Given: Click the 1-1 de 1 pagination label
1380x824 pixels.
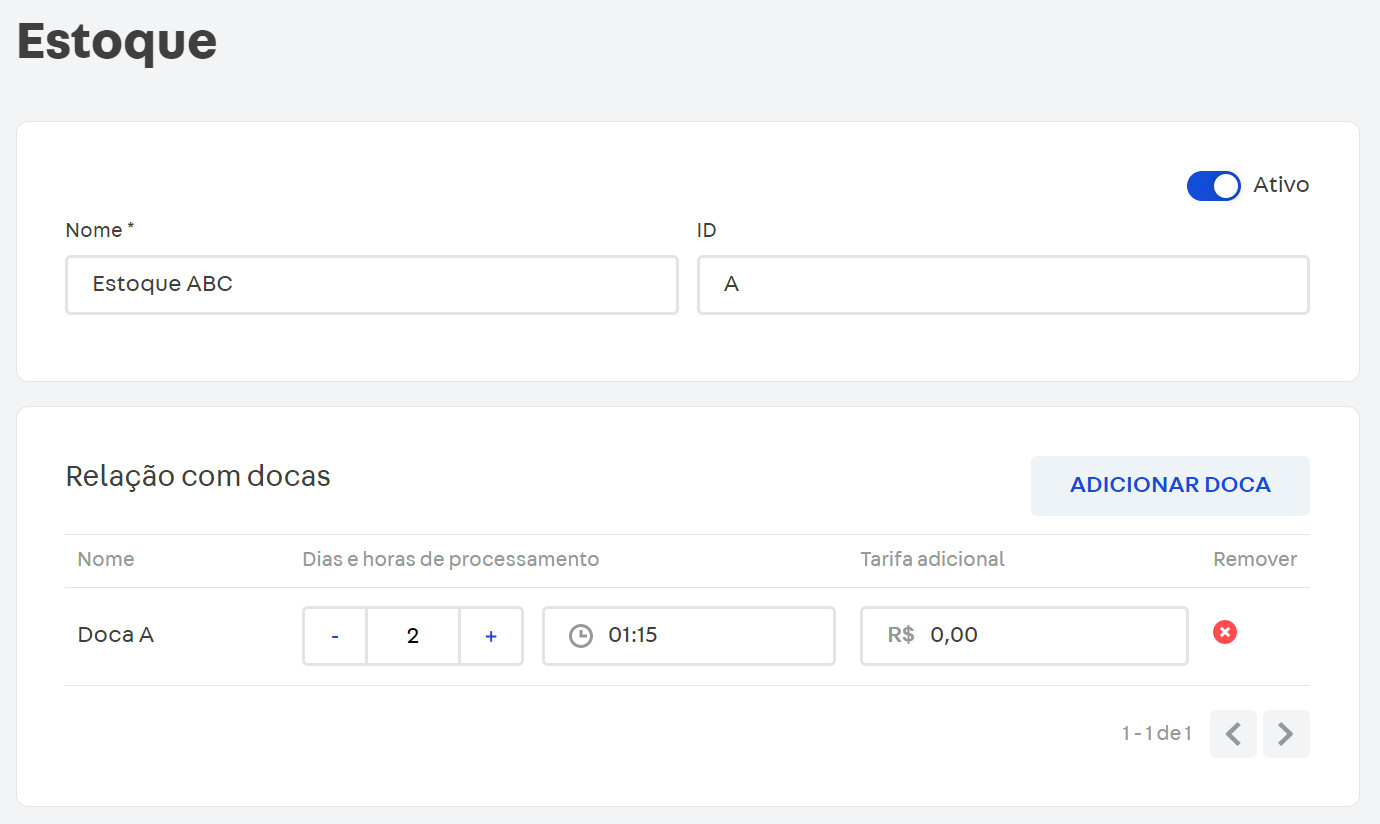Looking at the screenshot, I should click(x=1157, y=733).
